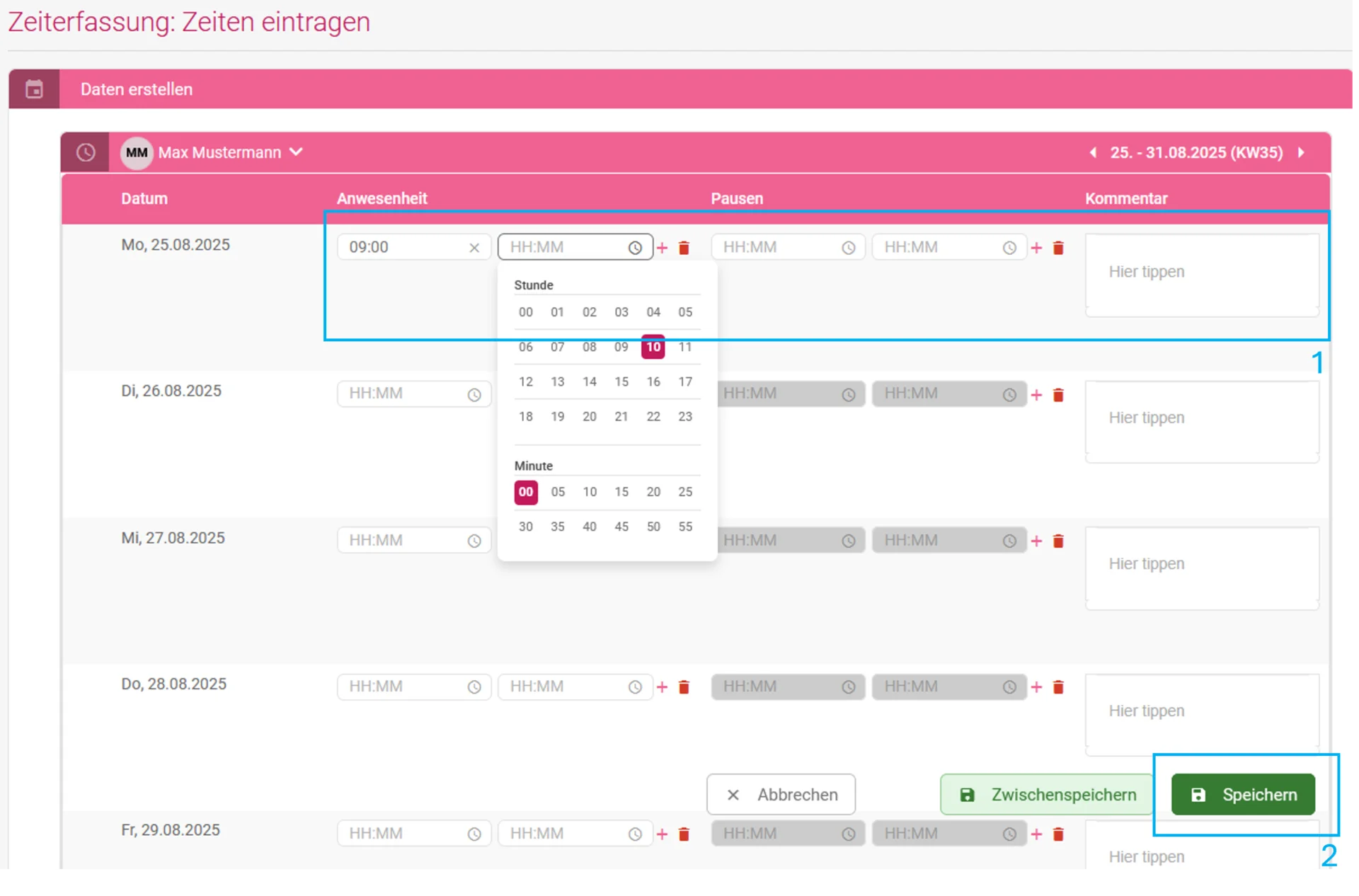1359x896 pixels.
Task: Choose minute 45 in the Minute picker
Action: coord(621,527)
